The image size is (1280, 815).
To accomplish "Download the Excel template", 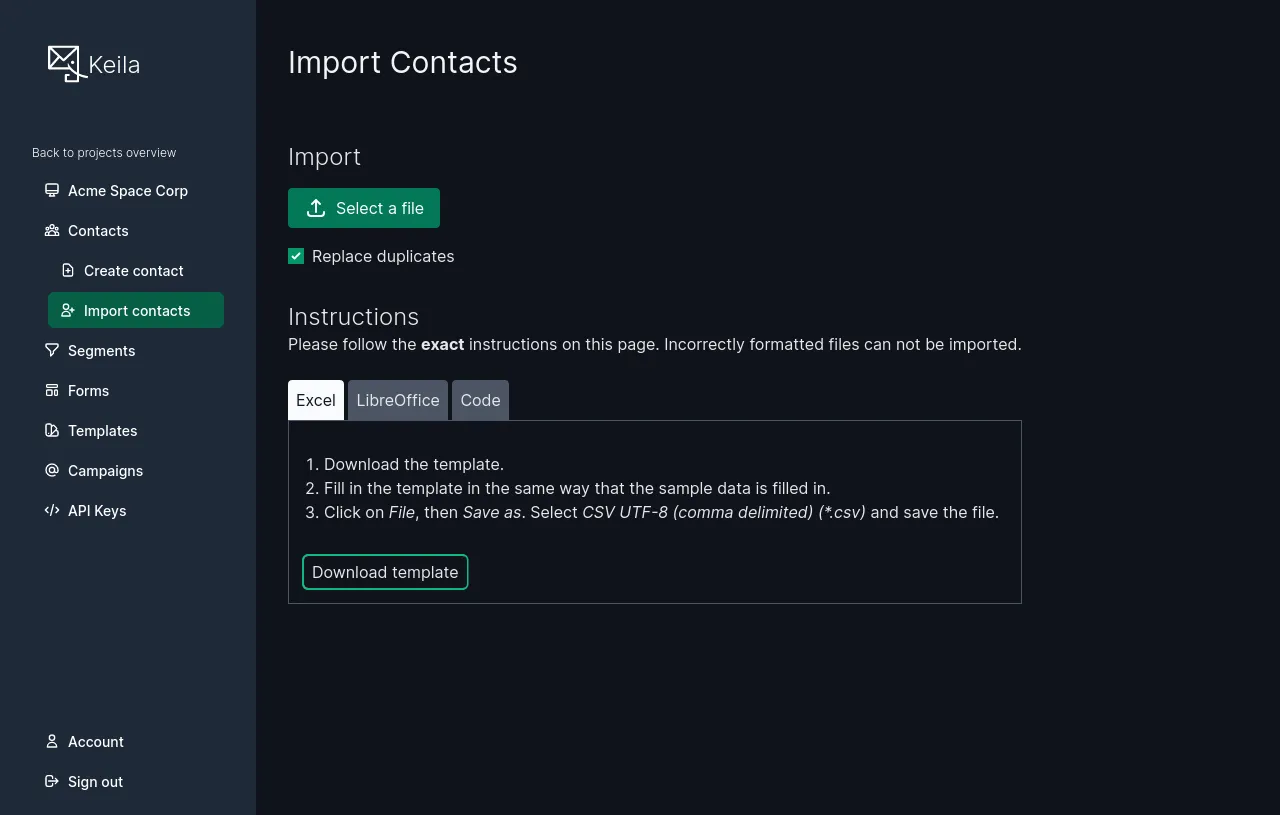I will pos(385,571).
